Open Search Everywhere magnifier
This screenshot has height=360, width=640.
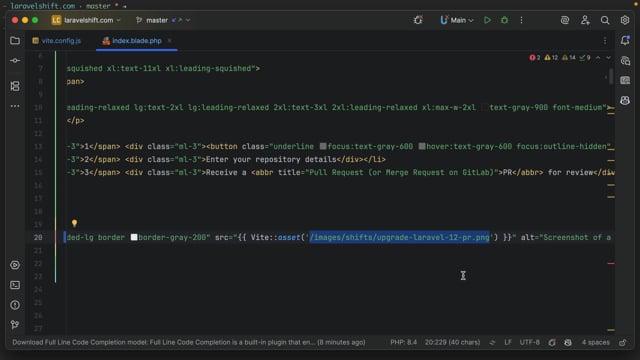click(605, 20)
